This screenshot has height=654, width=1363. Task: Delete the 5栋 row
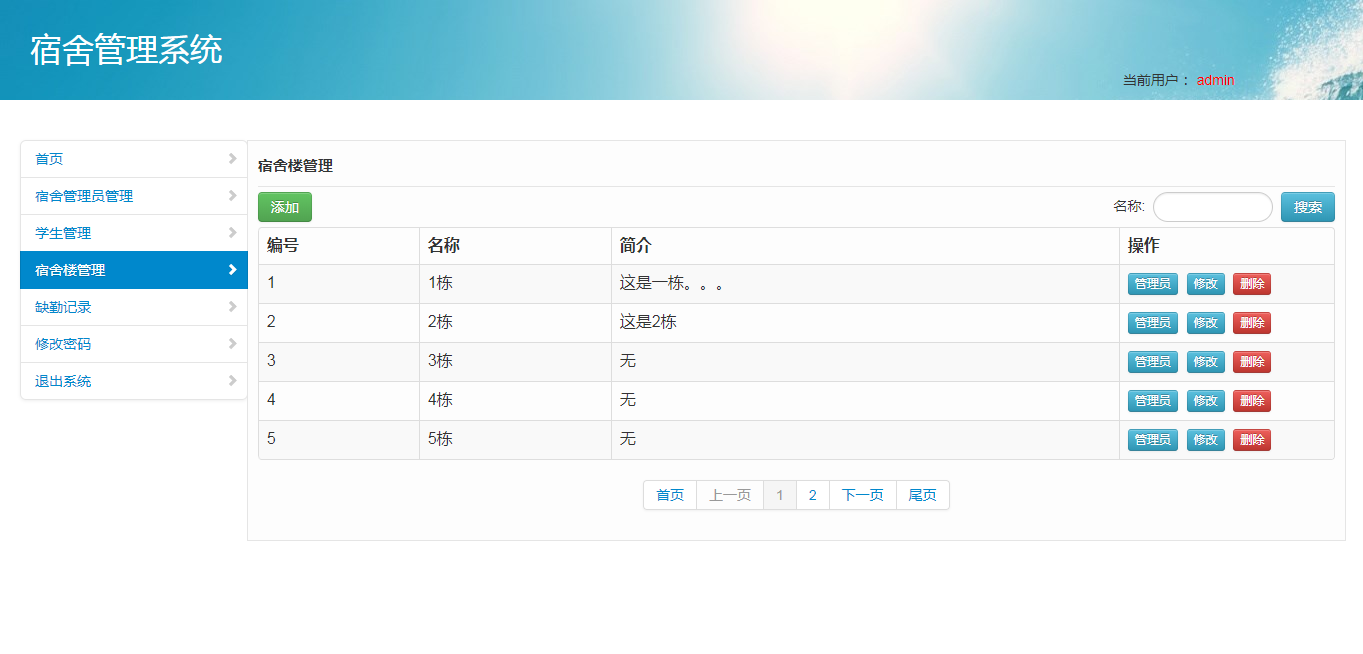pyautogui.click(x=1252, y=440)
